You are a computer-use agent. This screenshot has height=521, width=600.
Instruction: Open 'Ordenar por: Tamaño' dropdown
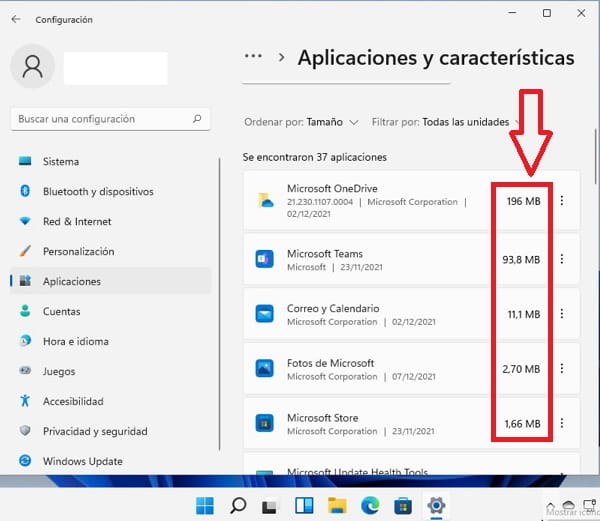tap(302, 122)
